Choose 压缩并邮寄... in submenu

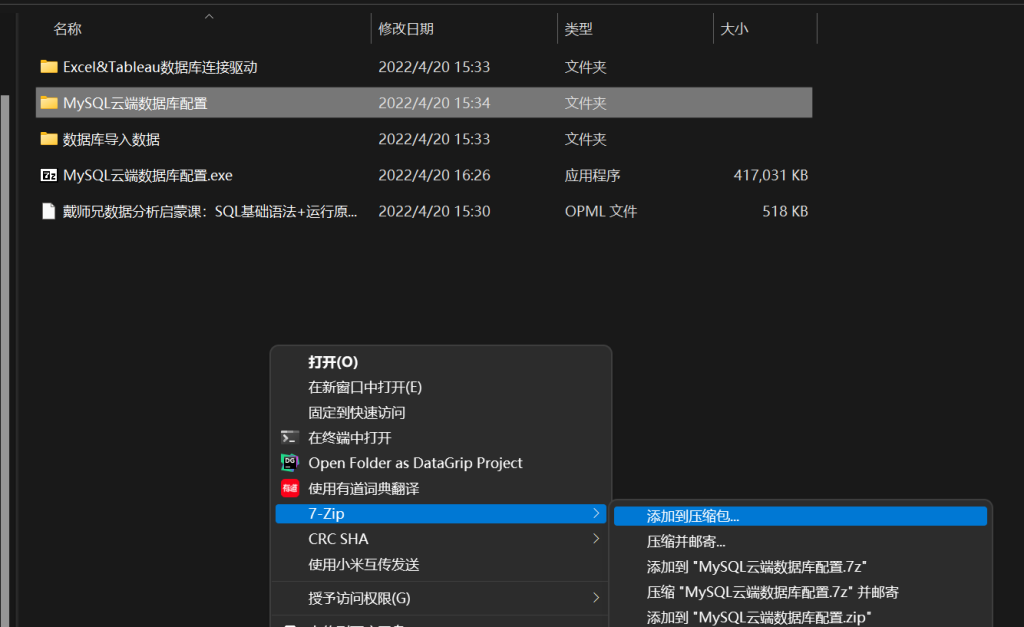click(686, 542)
